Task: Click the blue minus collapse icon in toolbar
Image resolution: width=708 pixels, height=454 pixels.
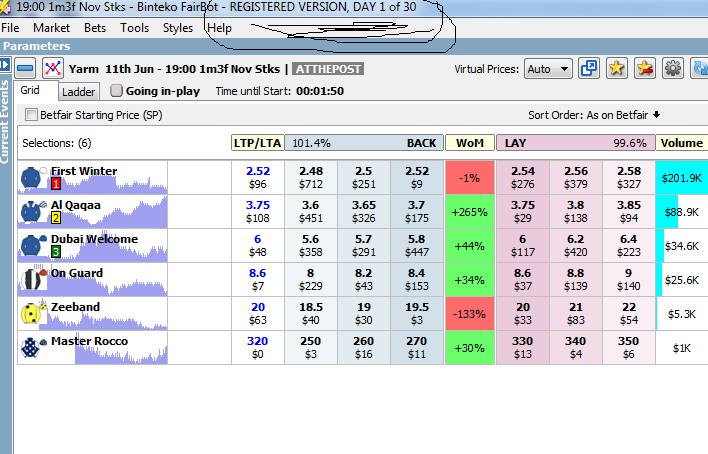Action: (25, 69)
